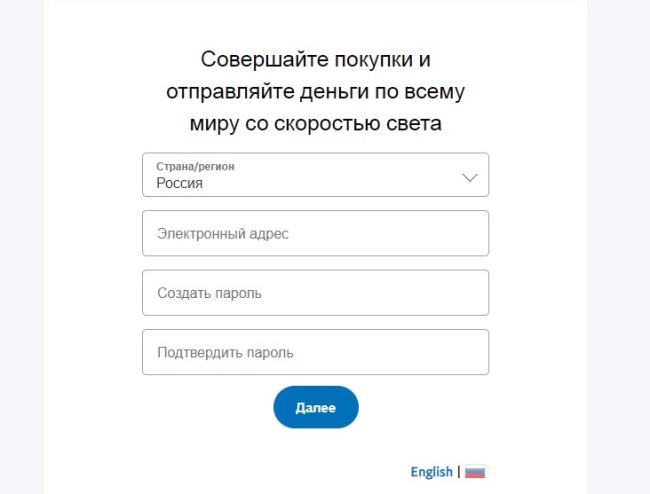Click the Создать пароль placeholder text
This screenshot has height=494, width=650.
coord(209,293)
